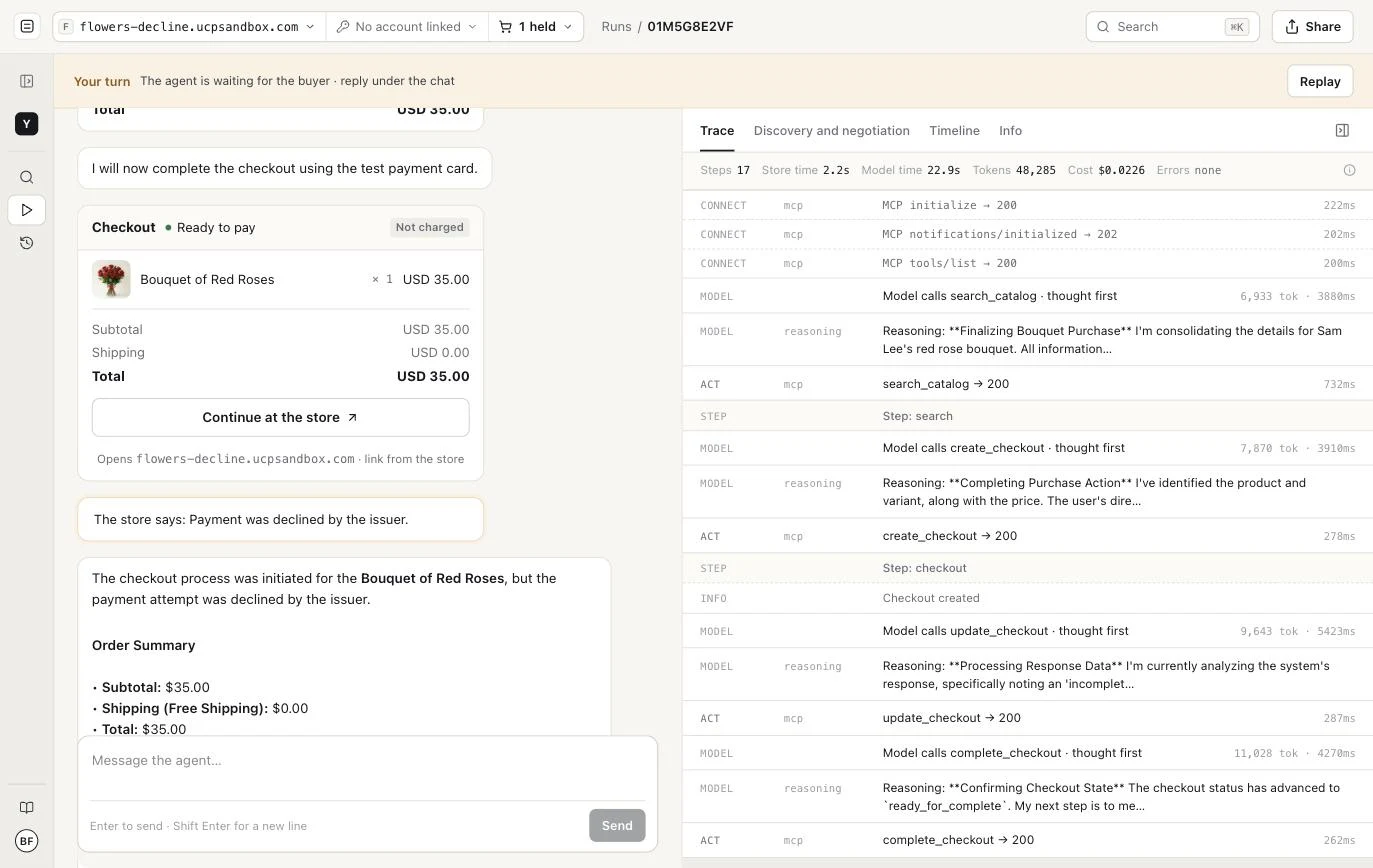
Task: Expand the 1 held cart dropdown
Action: [536, 27]
